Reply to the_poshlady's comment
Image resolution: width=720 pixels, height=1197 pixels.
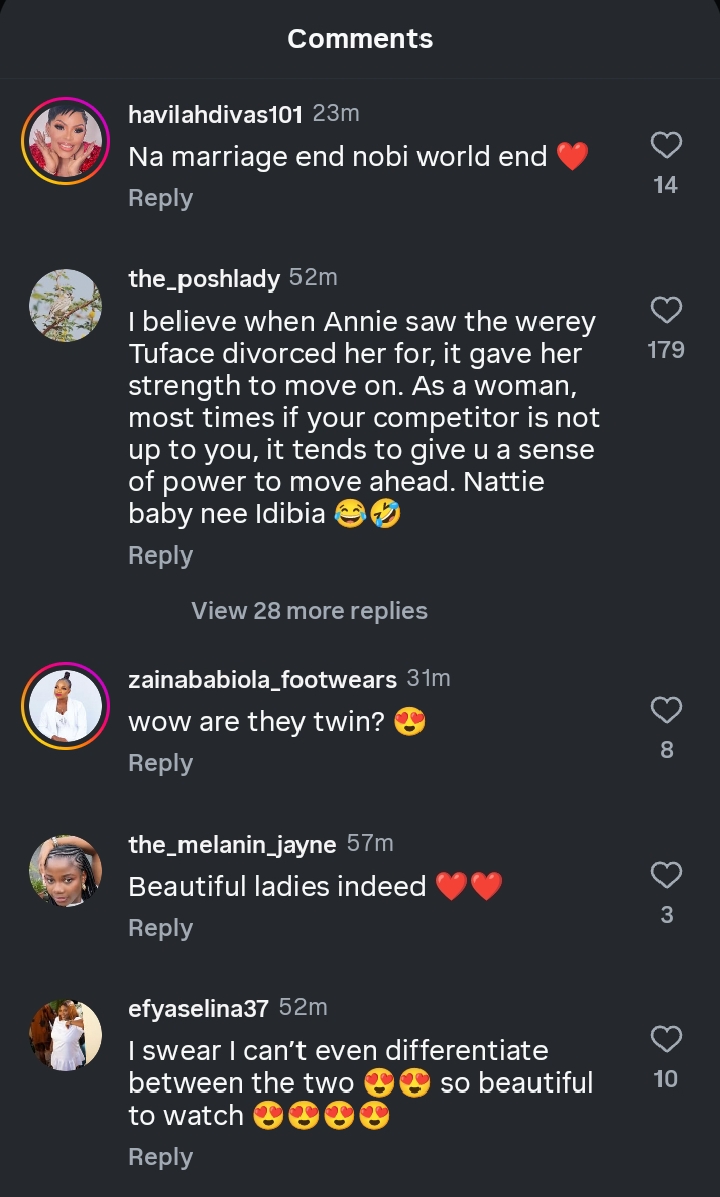tap(160, 556)
